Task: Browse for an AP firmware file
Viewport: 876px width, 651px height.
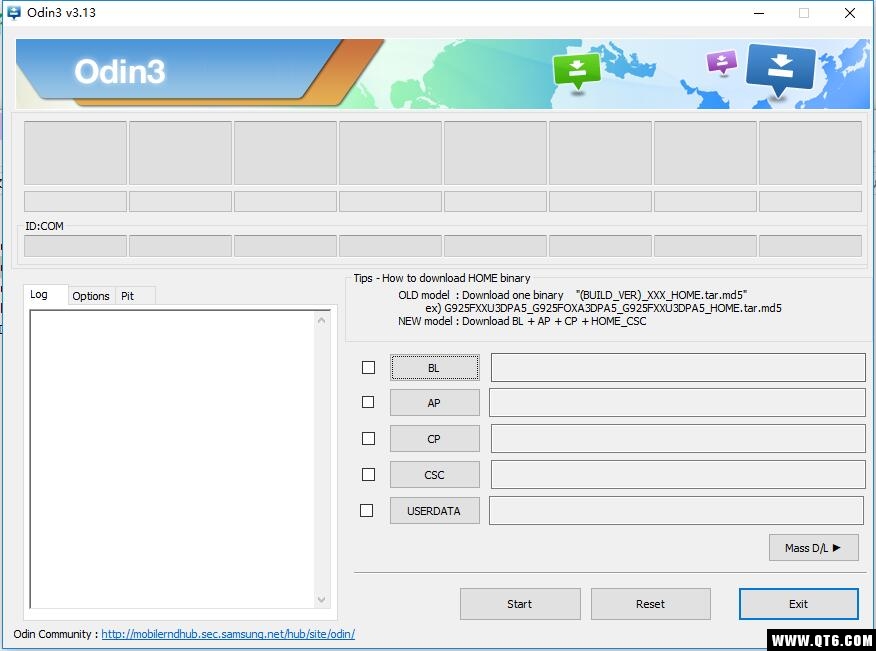Action: click(434, 402)
